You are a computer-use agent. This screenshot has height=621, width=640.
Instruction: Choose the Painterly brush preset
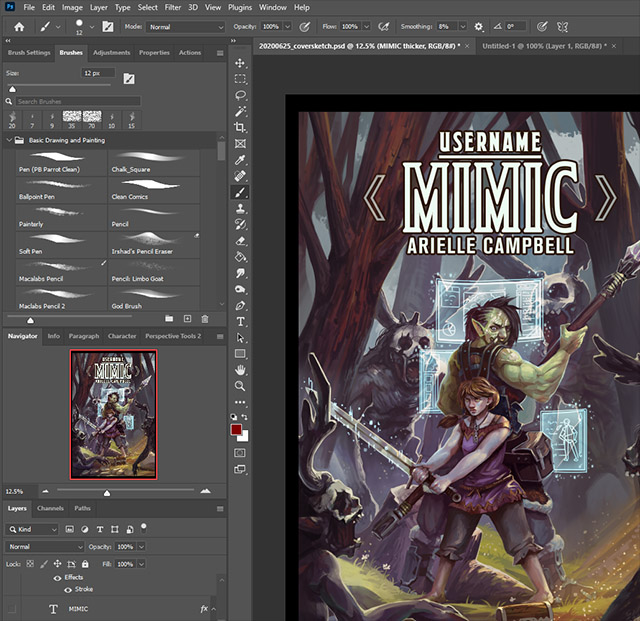tap(61, 218)
